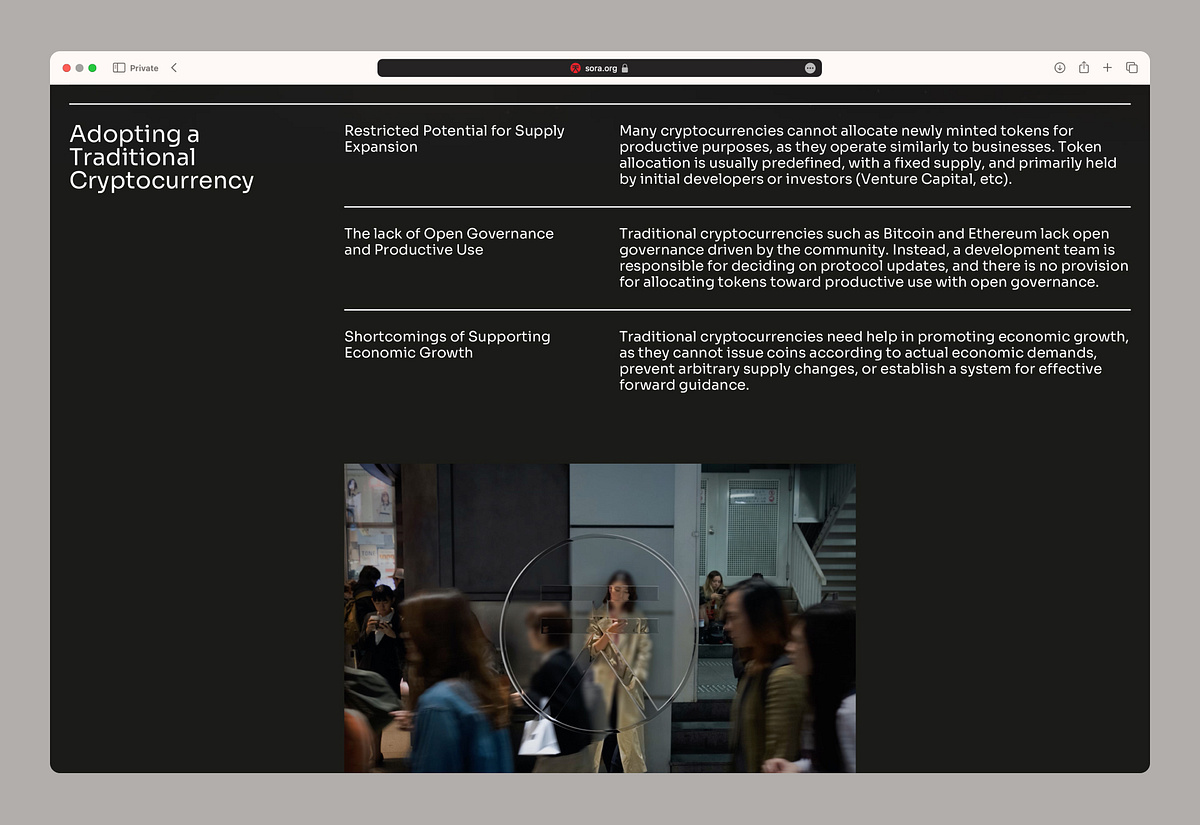Image resolution: width=1200 pixels, height=825 pixels.
Task: Close the window with the red button
Action: pos(67,68)
